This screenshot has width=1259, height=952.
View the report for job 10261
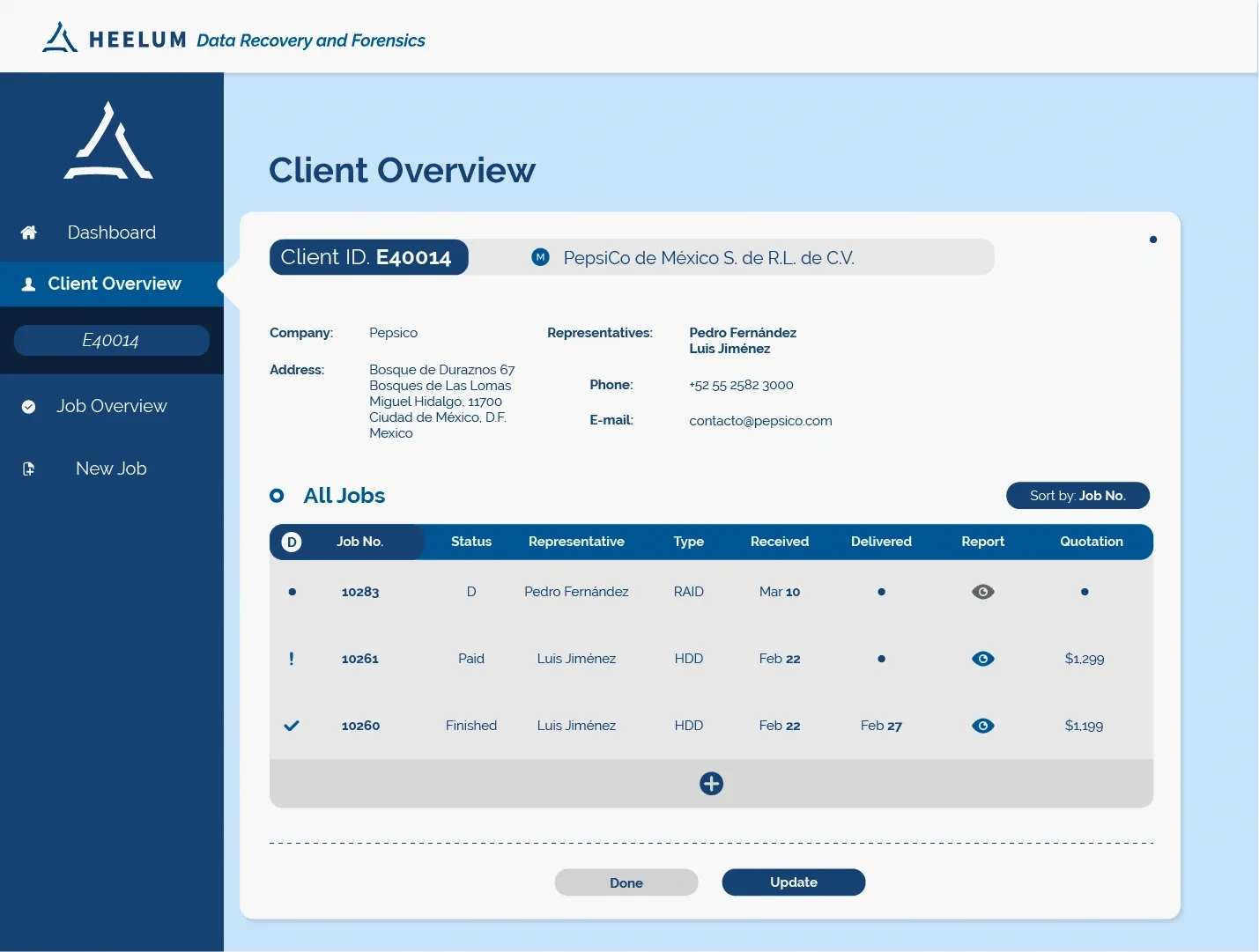(x=982, y=659)
